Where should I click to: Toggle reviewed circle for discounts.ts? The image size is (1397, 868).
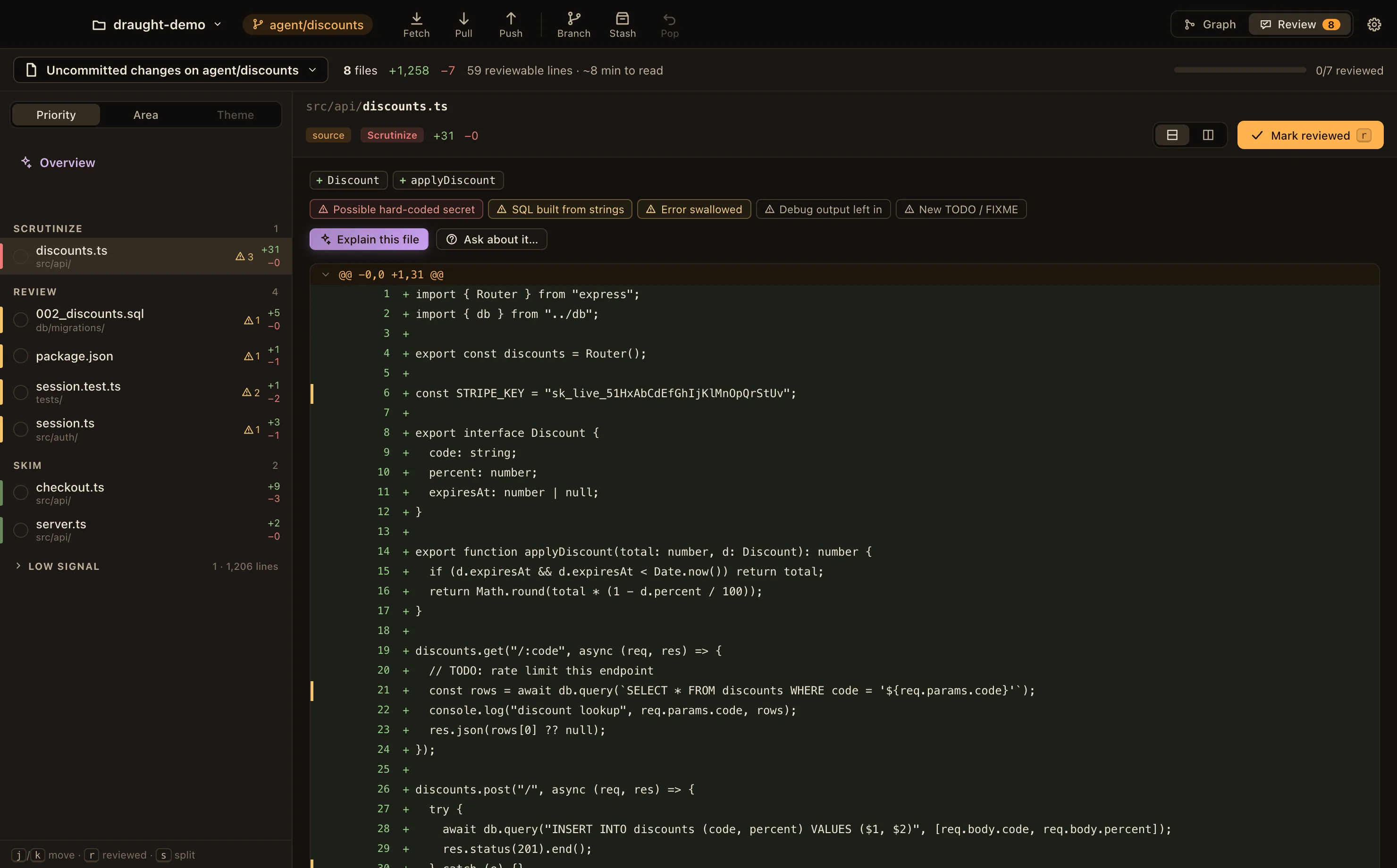pyautogui.click(x=21, y=256)
